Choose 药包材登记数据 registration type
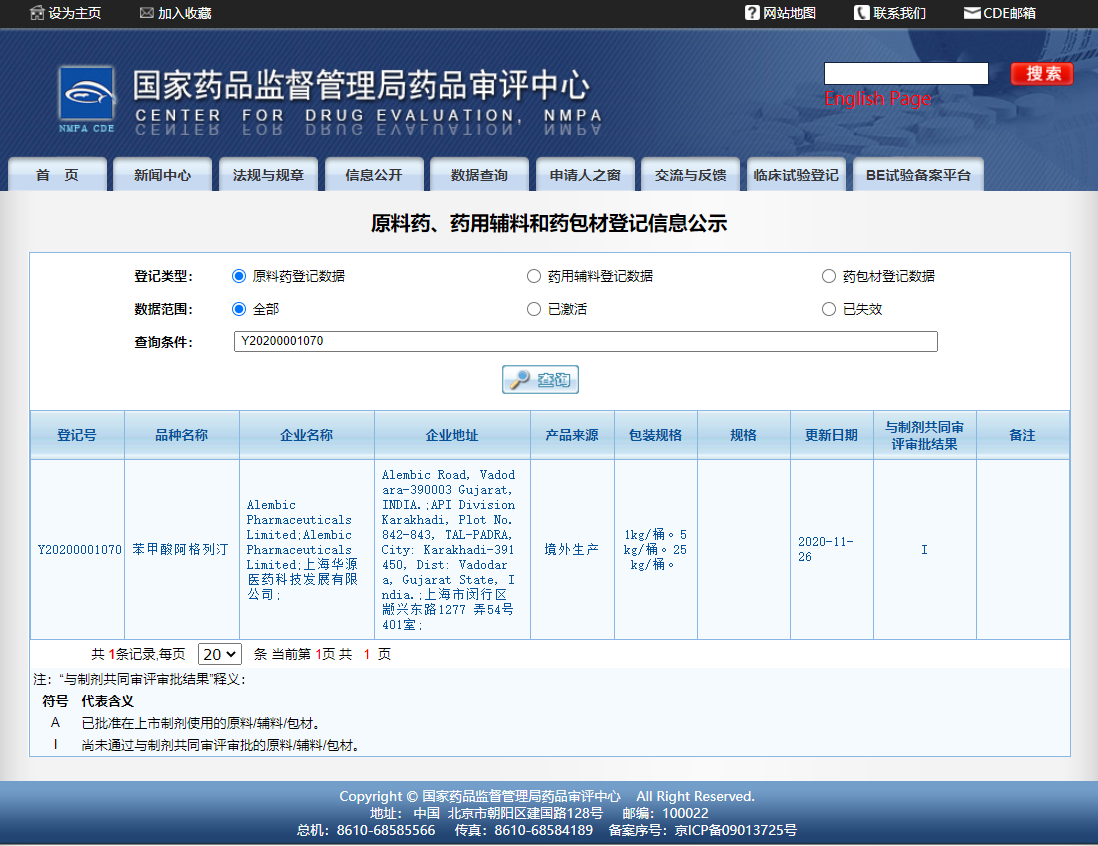Viewport: 1098px width, 846px height. click(x=828, y=275)
